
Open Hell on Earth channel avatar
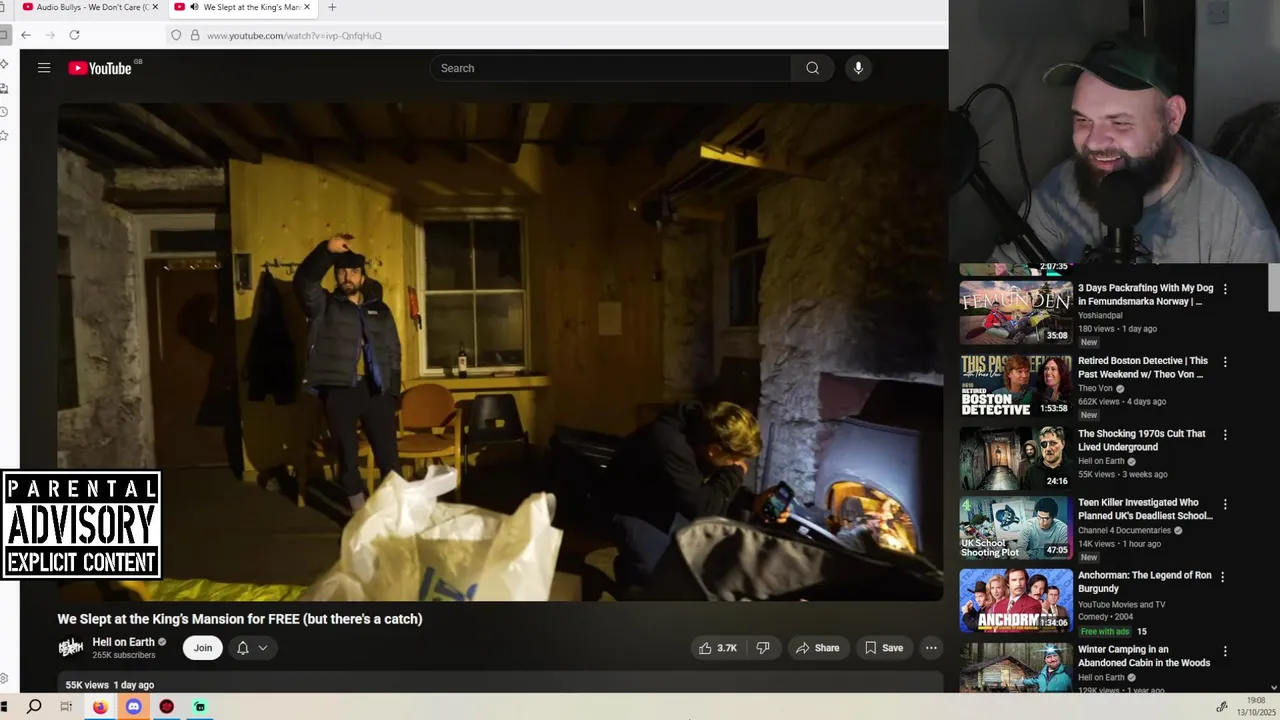pos(71,648)
